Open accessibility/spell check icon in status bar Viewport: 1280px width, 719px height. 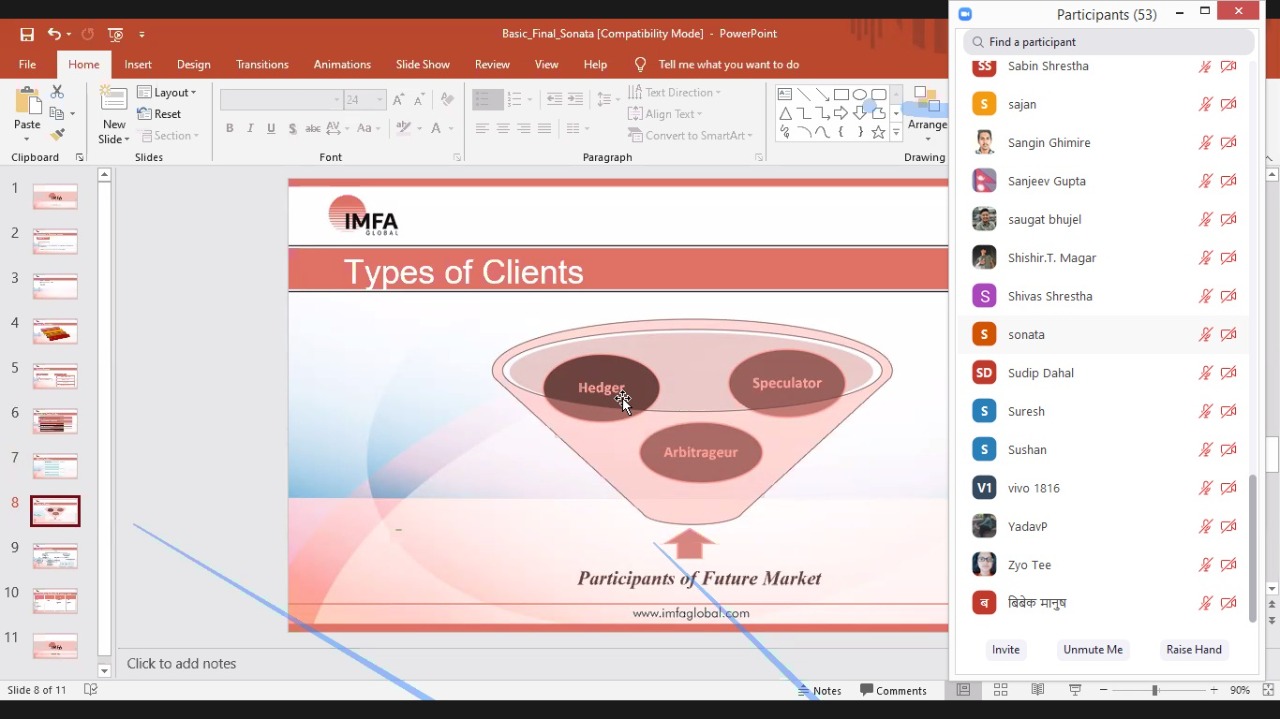tap(90, 690)
